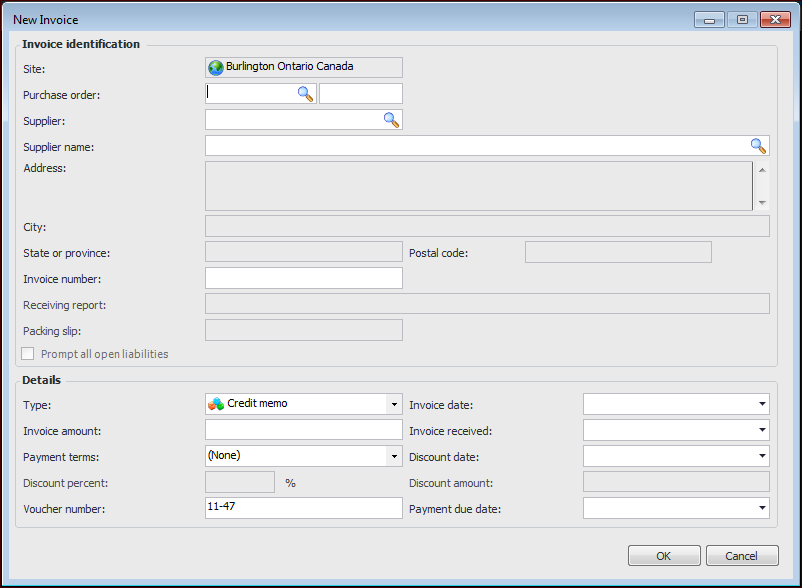The height and width of the screenshot is (588, 802).
Task: Click the second Purchase order text box
Action: tap(360, 94)
